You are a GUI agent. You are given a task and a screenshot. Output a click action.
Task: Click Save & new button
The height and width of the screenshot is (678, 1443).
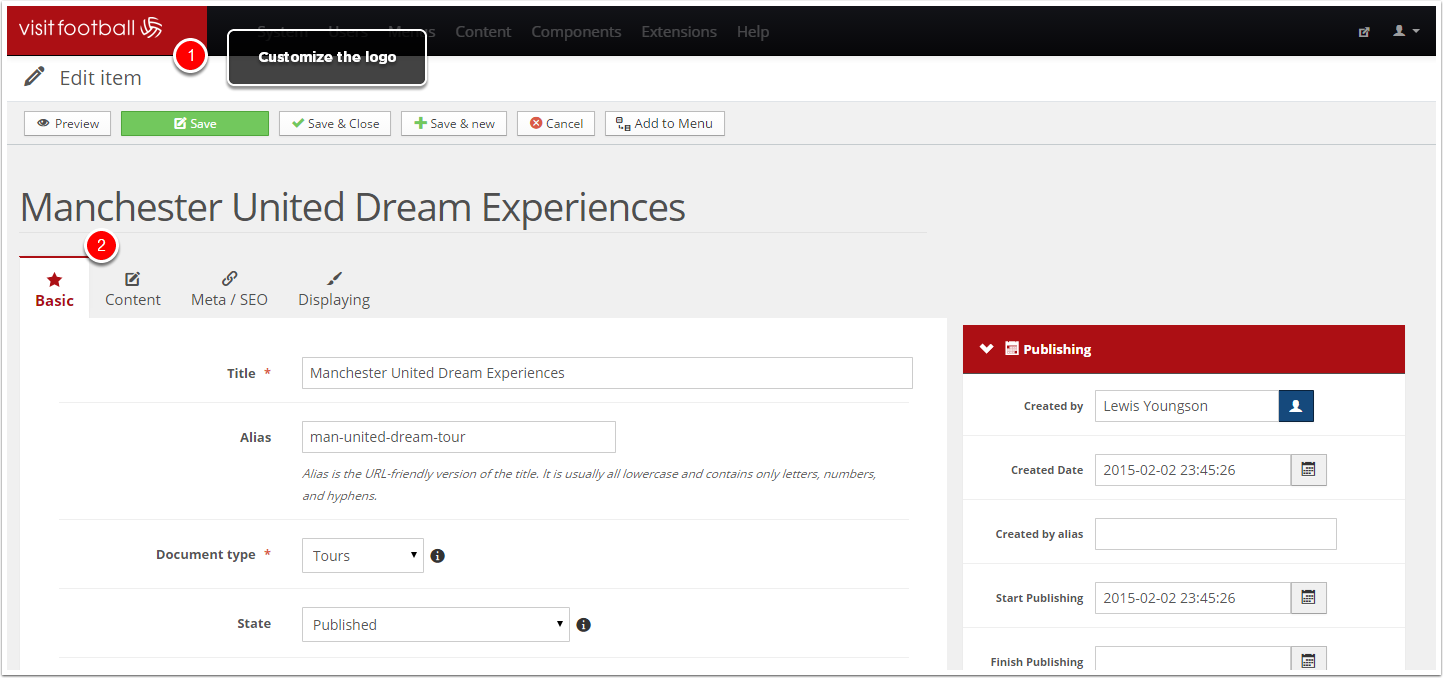[454, 124]
